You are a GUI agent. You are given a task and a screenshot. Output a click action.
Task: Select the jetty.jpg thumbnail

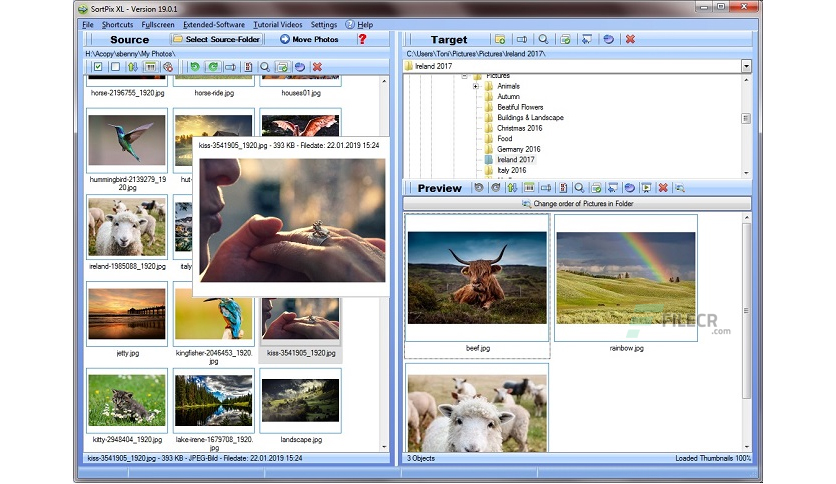[127, 314]
